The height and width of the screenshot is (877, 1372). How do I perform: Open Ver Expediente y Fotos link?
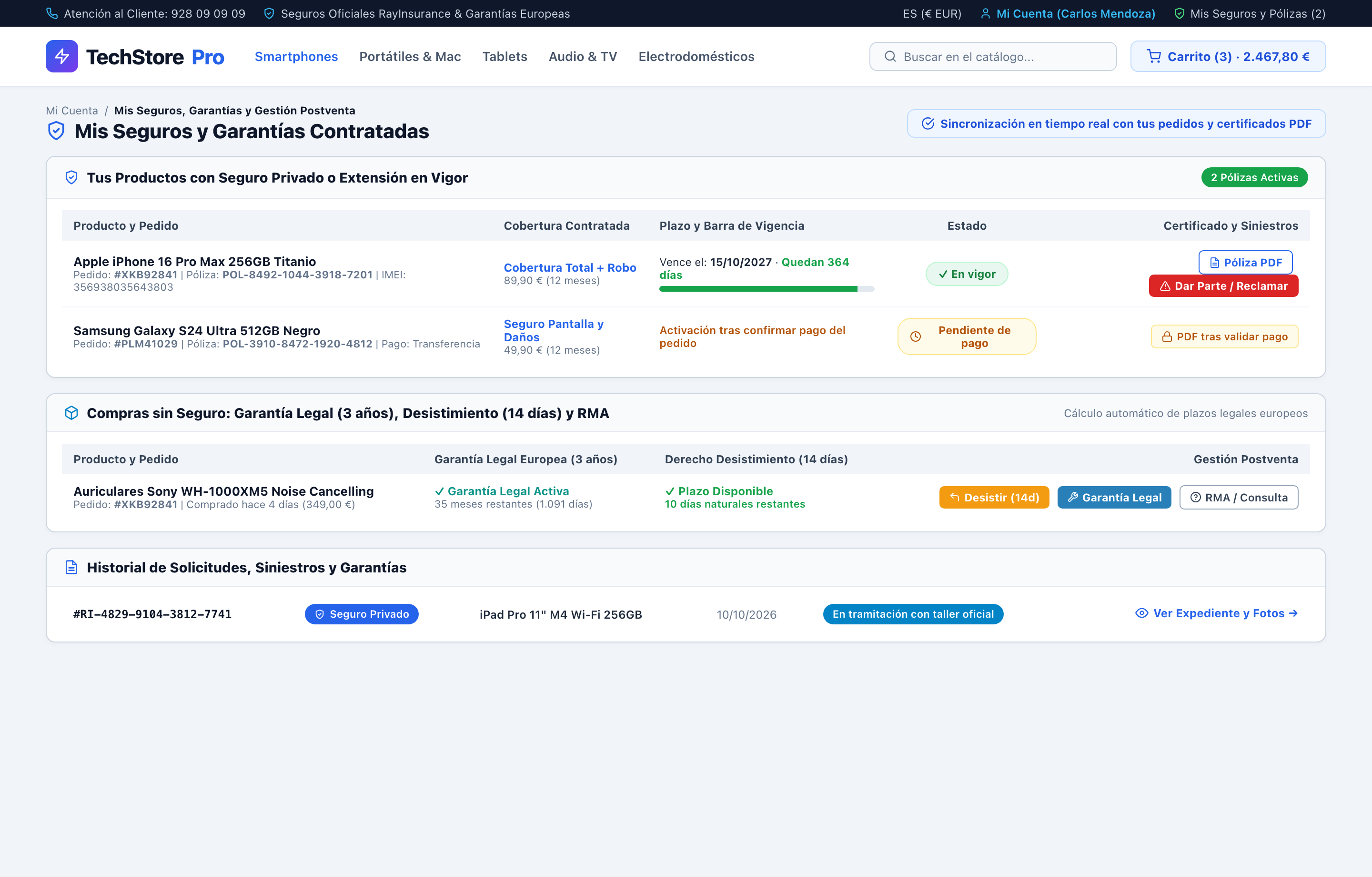[1216, 613]
